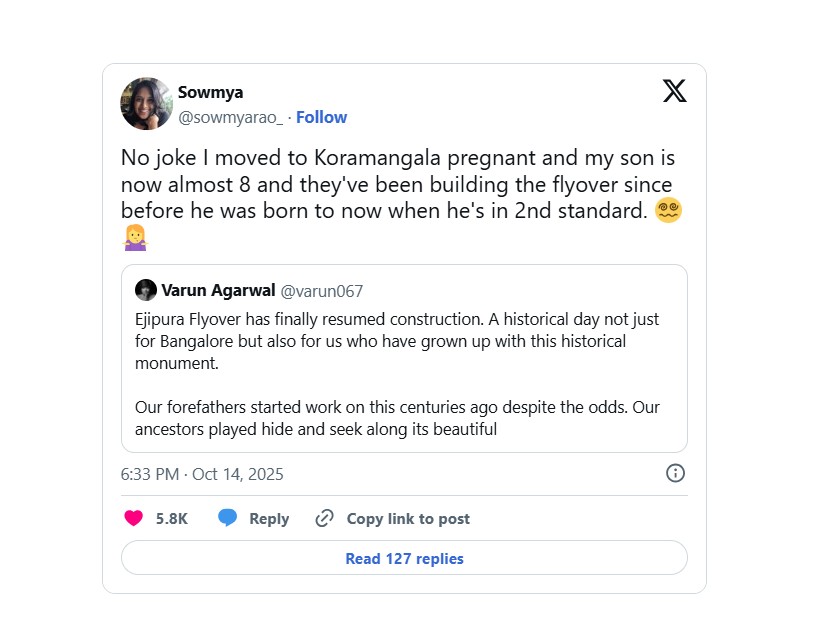This screenshot has height=642, width=824.
Task: Click the heart like icon
Action: point(133,518)
